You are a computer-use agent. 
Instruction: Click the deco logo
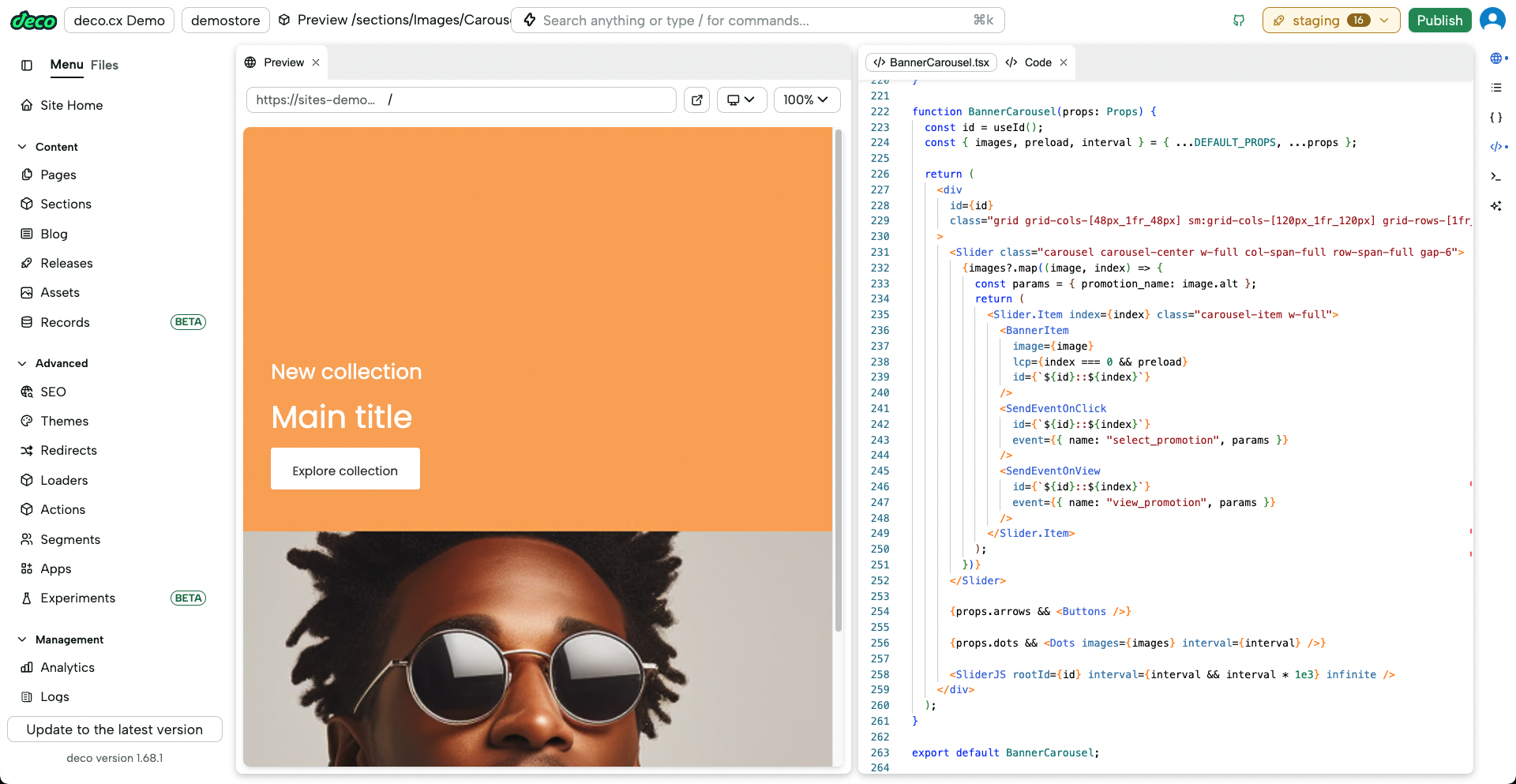coord(33,21)
